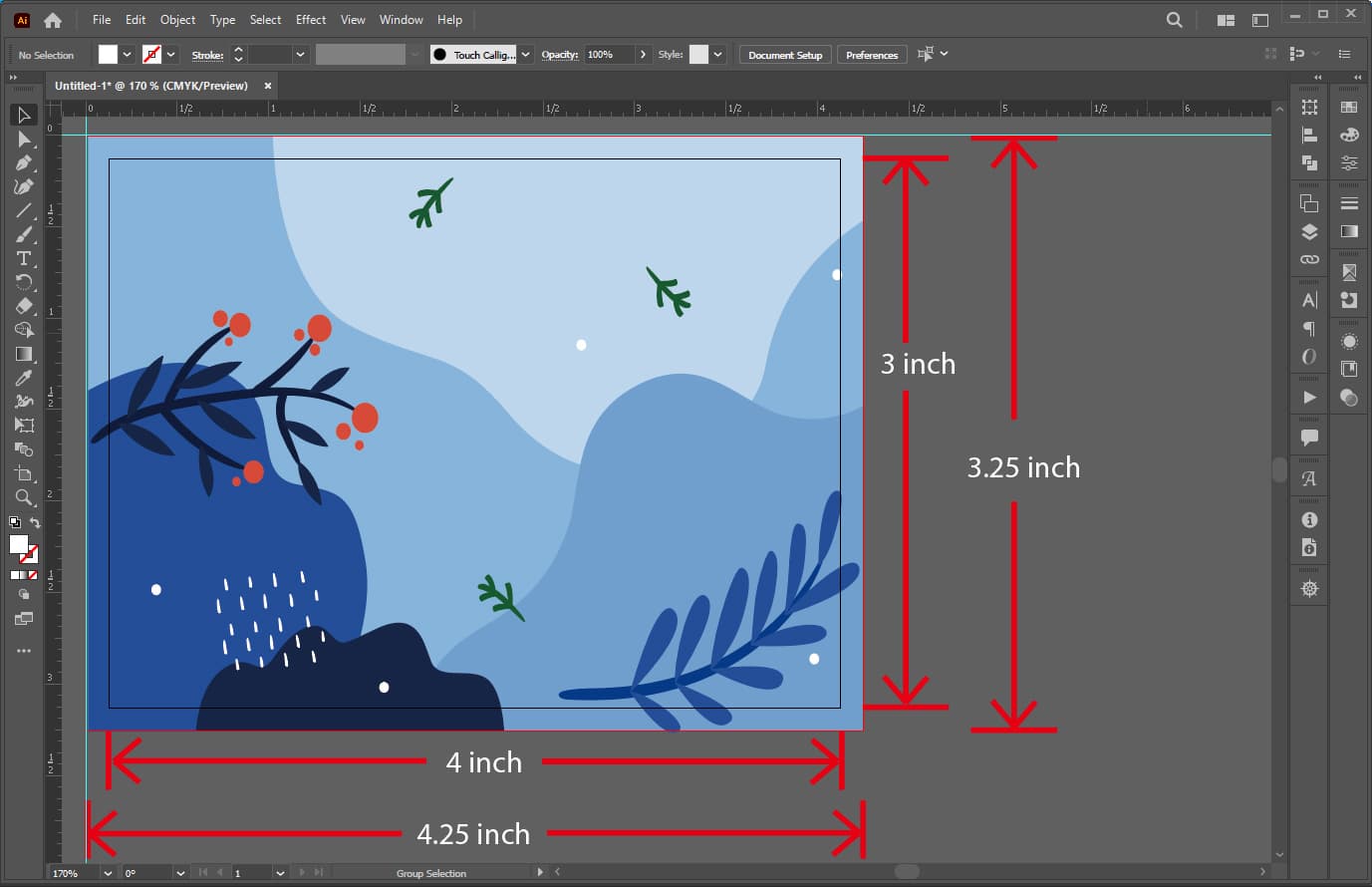This screenshot has height=887, width=1372.
Task: Open the Pathfinder panel icon
Action: click(x=1309, y=162)
